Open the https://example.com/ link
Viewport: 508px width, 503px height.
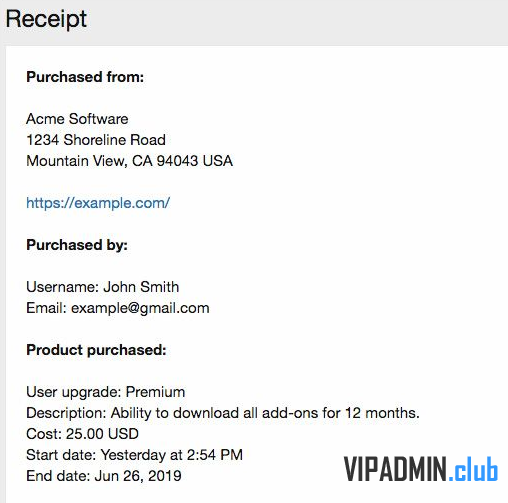98,203
